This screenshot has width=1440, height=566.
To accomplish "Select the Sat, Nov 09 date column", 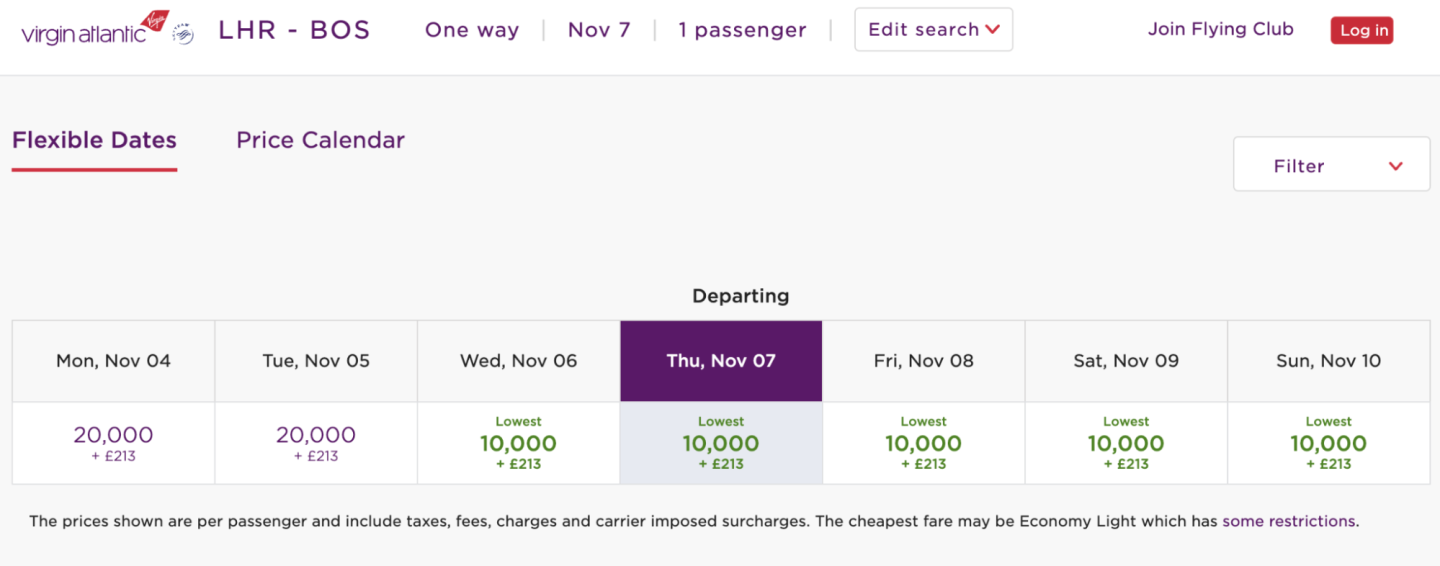I will [1126, 361].
